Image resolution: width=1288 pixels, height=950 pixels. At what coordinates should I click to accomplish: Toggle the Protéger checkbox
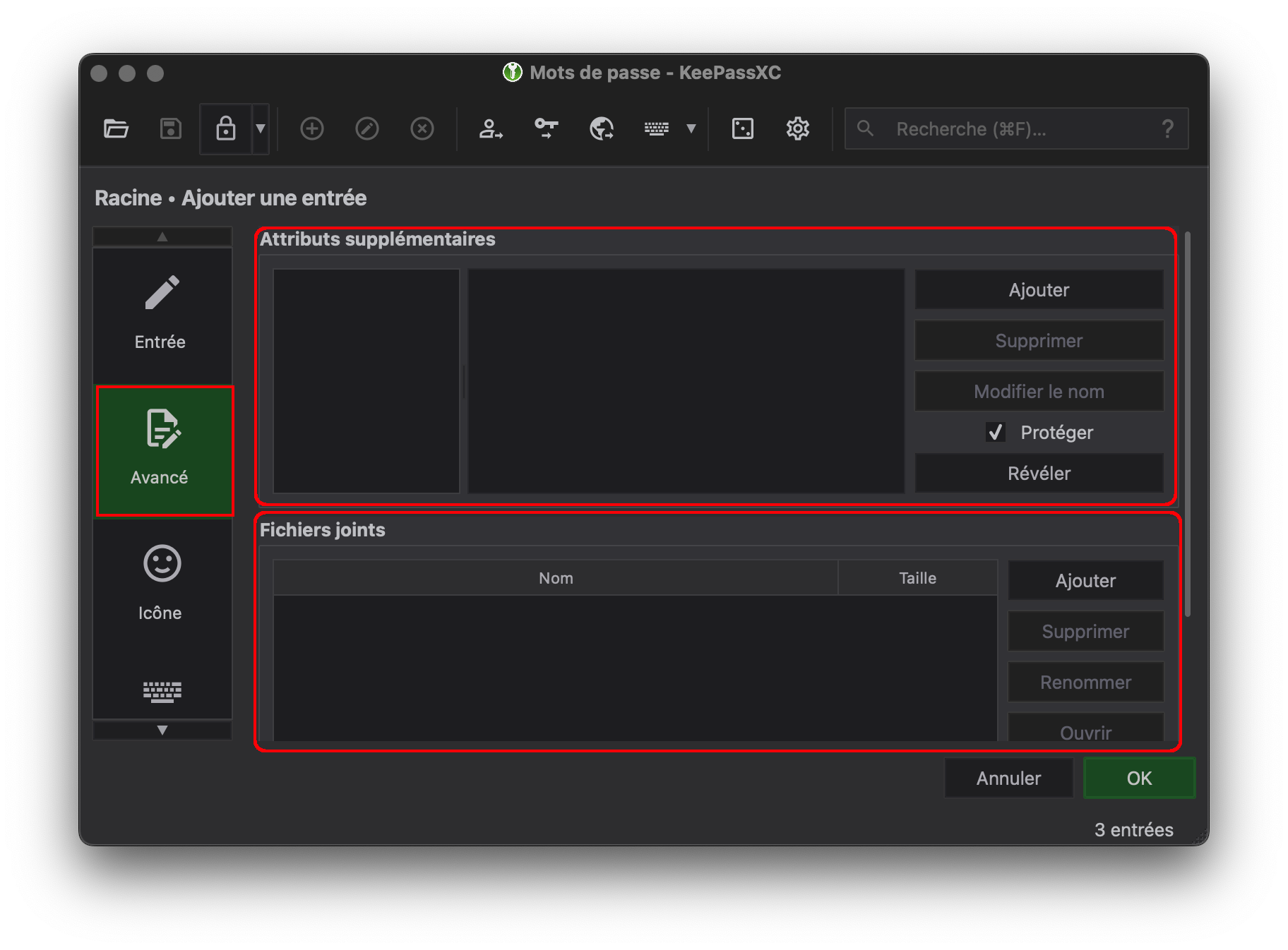(x=996, y=432)
